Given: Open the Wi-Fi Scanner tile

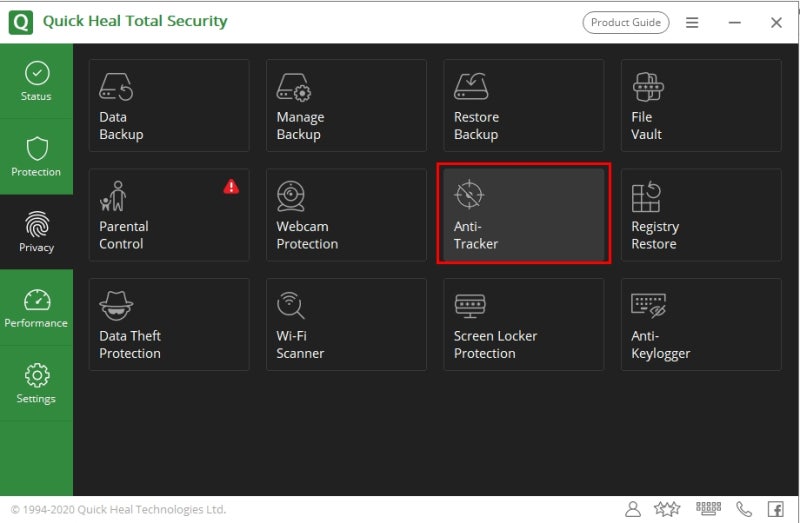Looking at the screenshot, I should 346,325.
